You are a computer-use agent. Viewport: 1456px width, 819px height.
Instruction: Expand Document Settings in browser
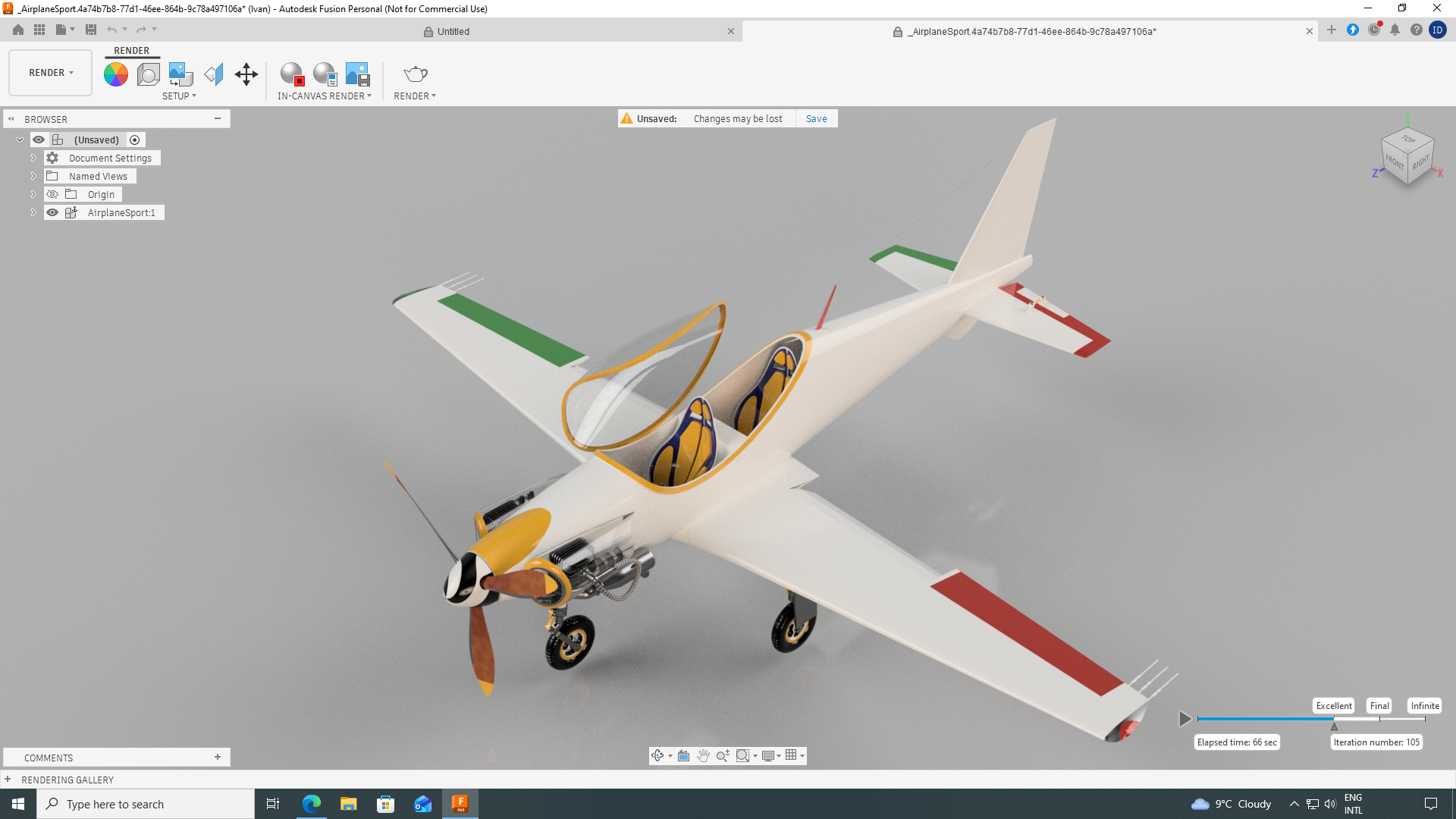point(33,158)
